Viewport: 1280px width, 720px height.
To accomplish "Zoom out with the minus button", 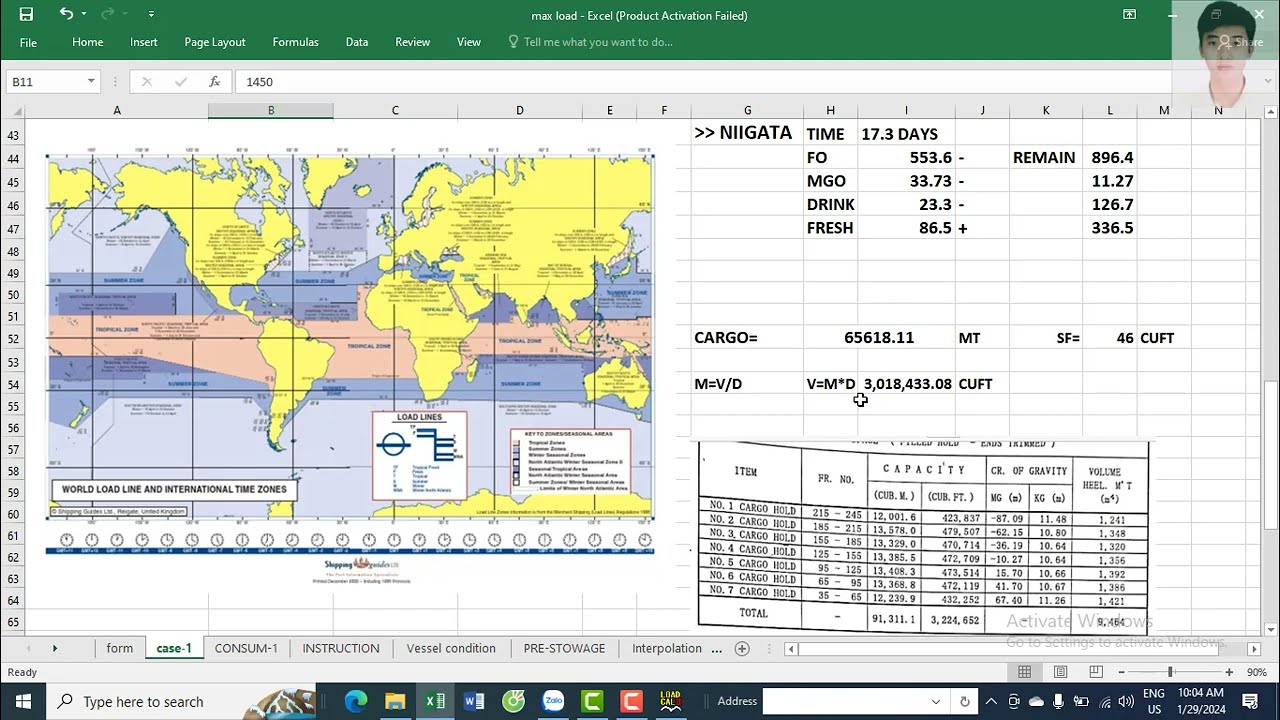I will pyautogui.click(x=1122, y=672).
